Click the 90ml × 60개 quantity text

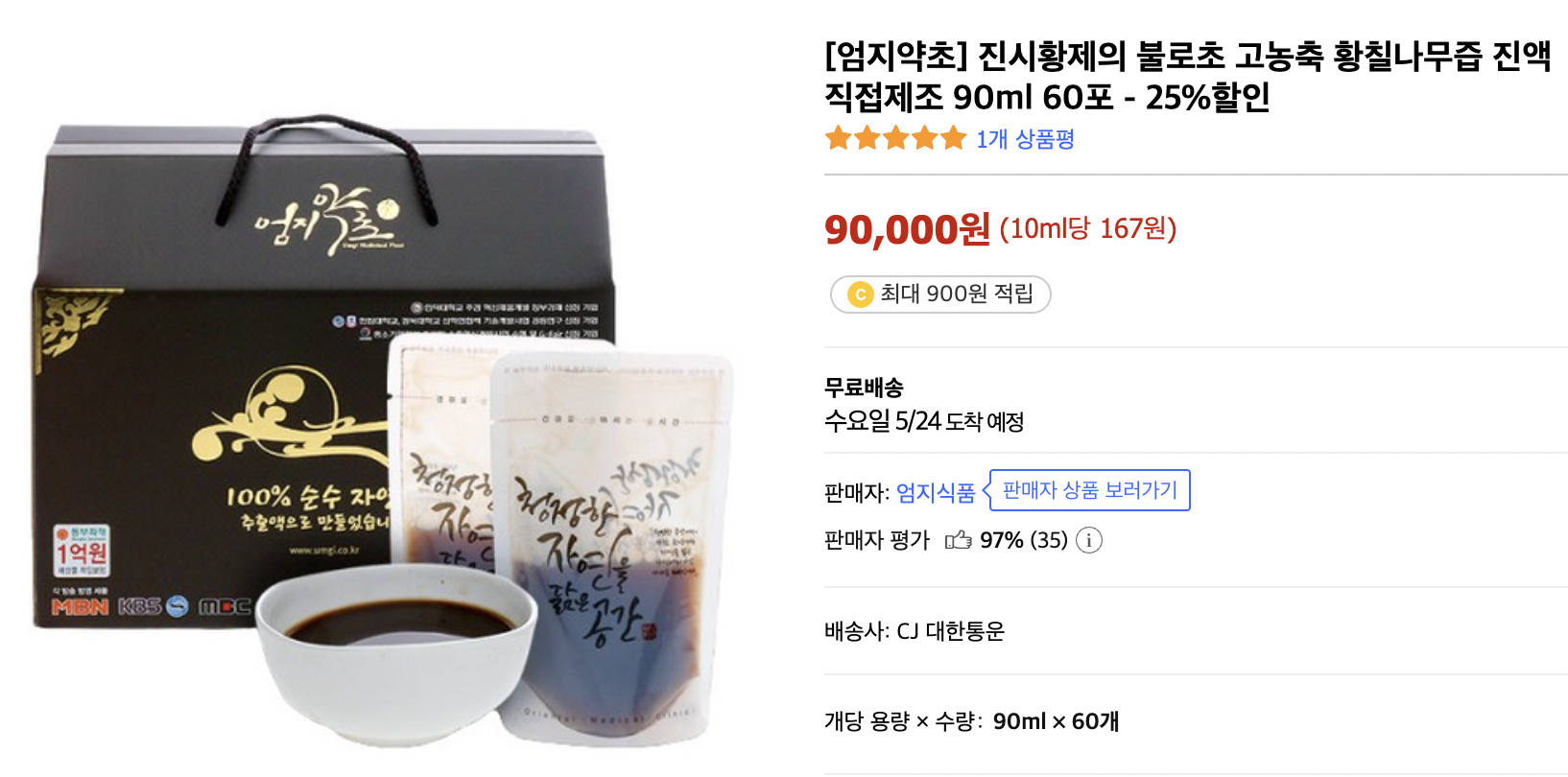(x=1057, y=721)
